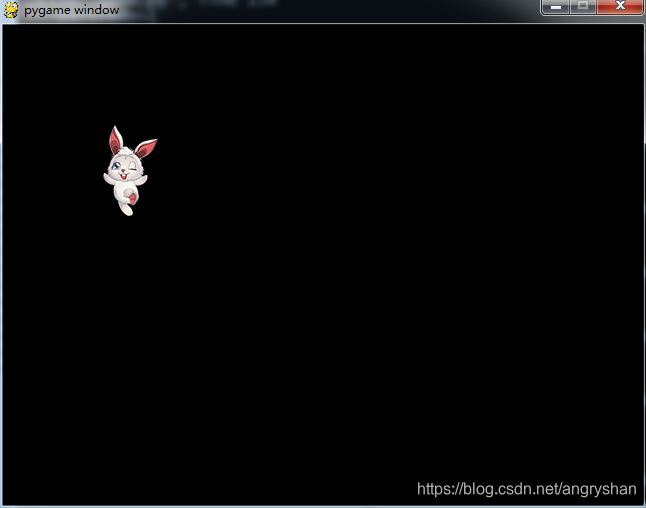Close the pygame window

[620, 7]
